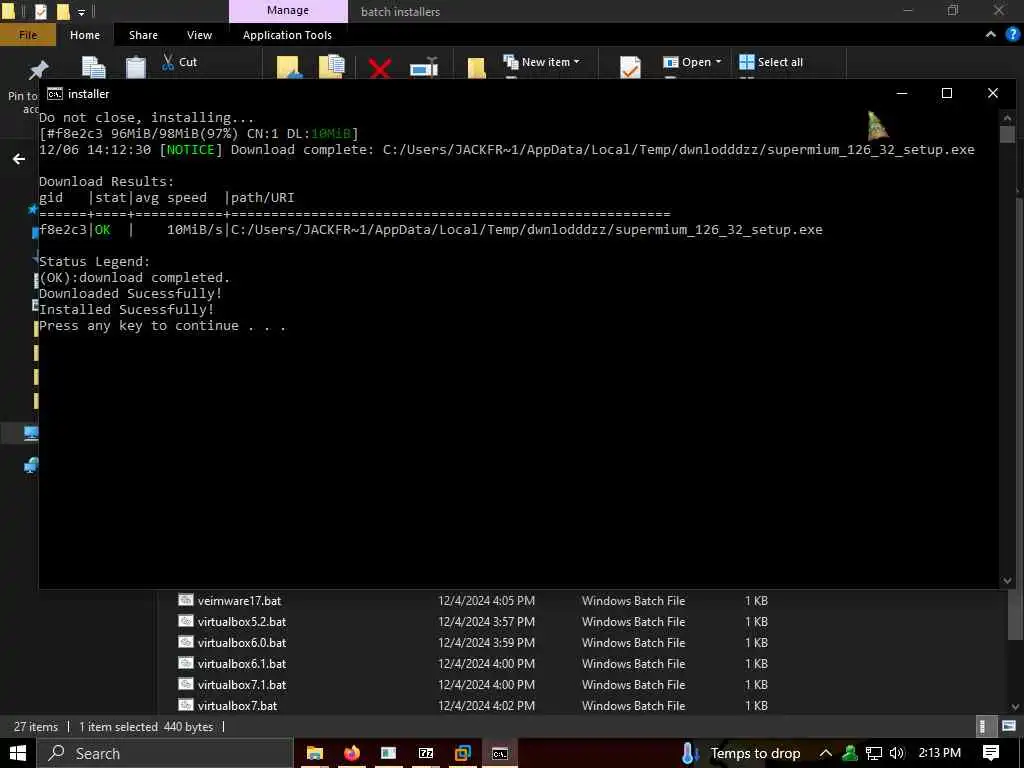1024x768 pixels.
Task: Click Select all in the ribbon
Action: (771, 62)
